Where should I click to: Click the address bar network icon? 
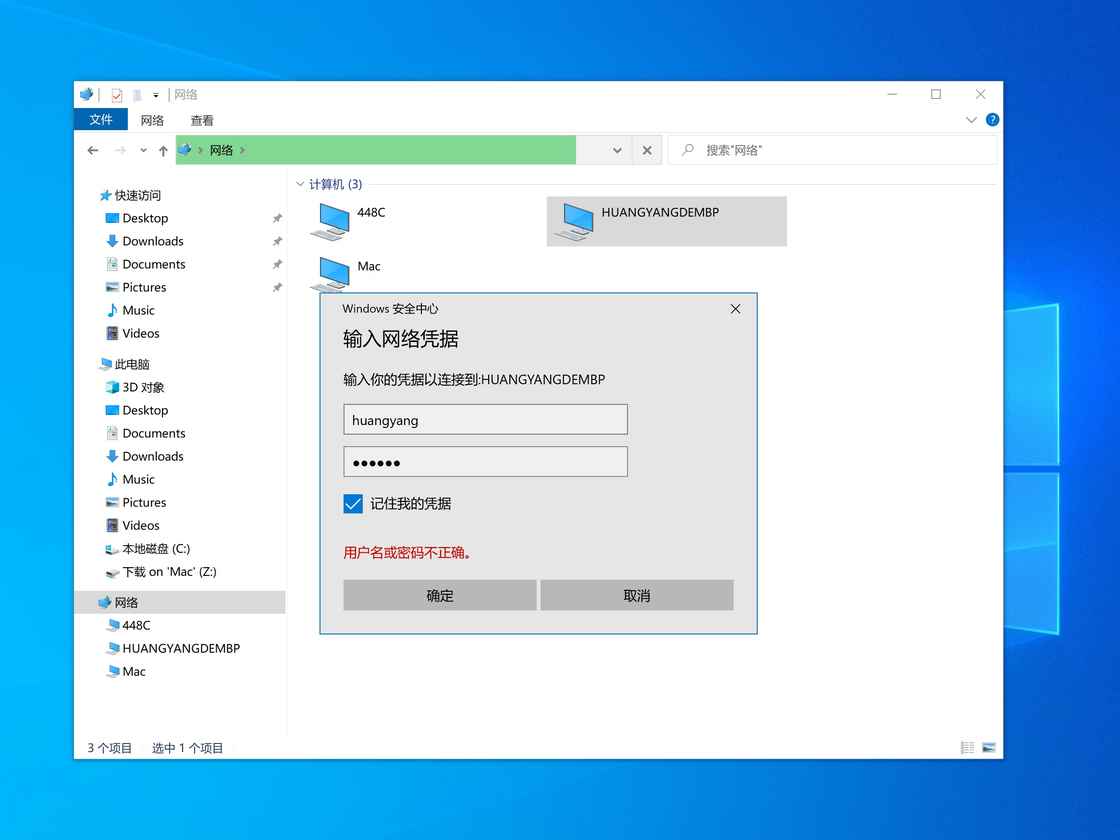tap(185, 149)
